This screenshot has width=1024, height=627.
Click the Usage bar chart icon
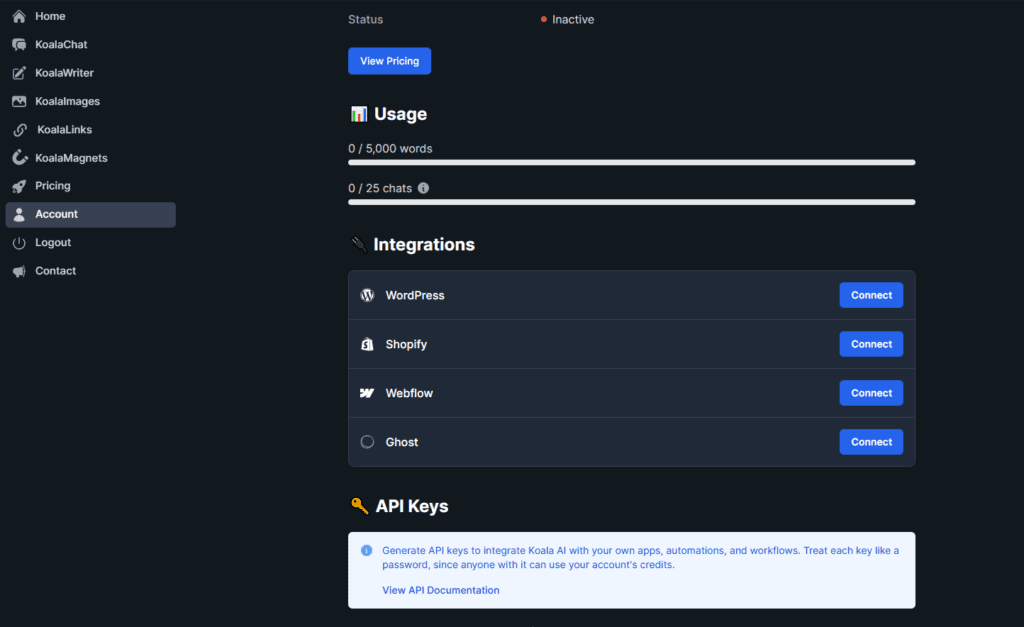(359, 114)
